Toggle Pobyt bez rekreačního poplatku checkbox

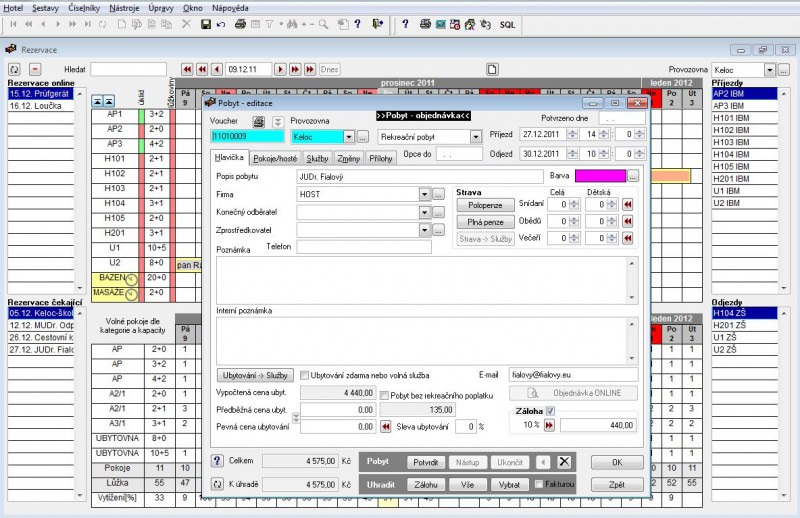click(385, 395)
